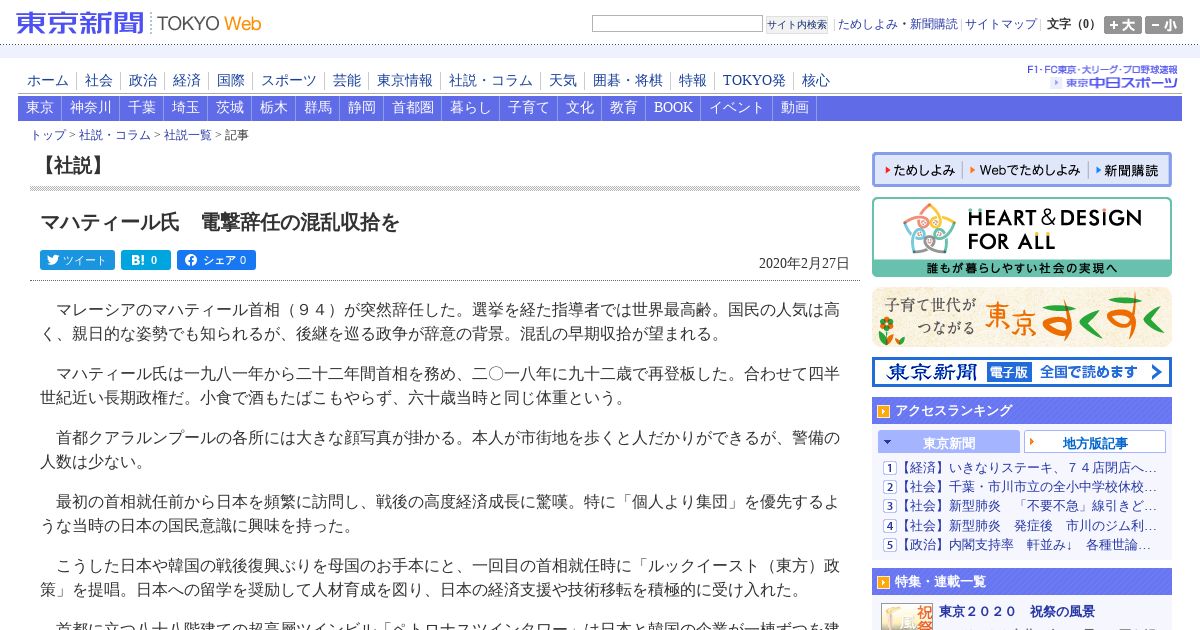Decrease text size with －小 button

[x=1164, y=25]
